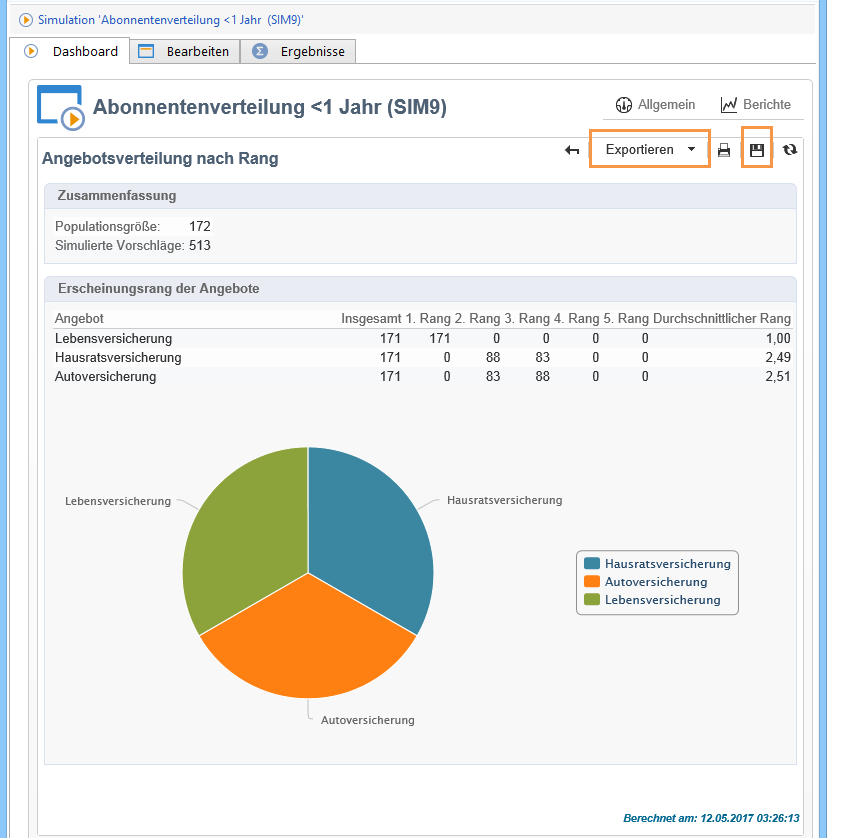Open the Ergebnisse tab

[x=298, y=51]
